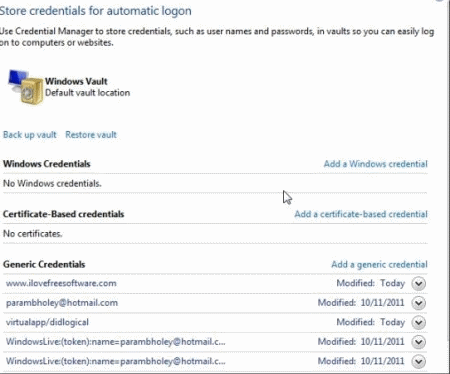Expand the www.ilovefreesoftware.com credential chevron

tap(418, 284)
